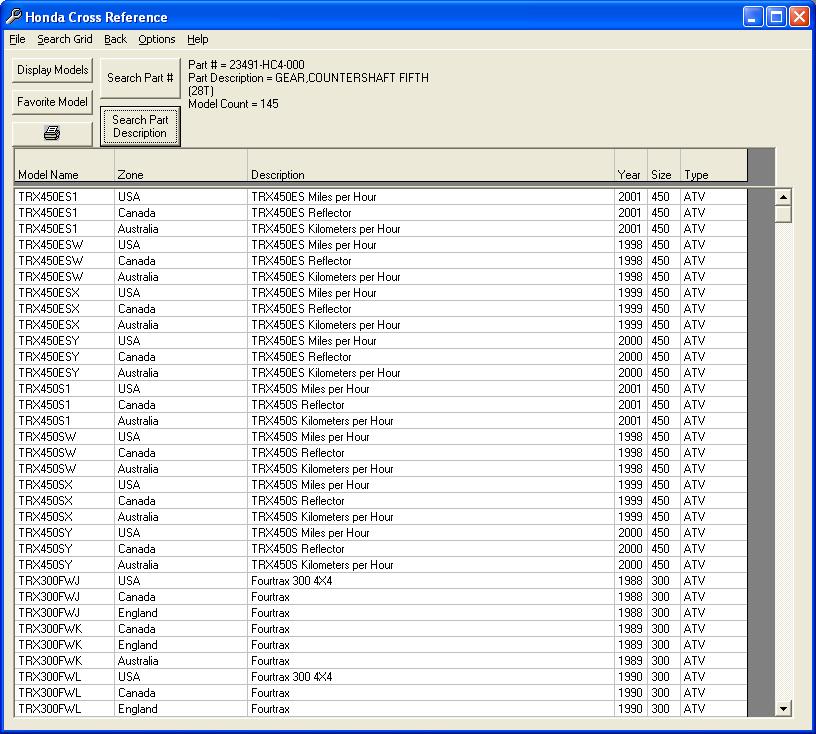Open the Help menu
Image resolution: width=816 pixels, height=734 pixels.
pyautogui.click(x=197, y=40)
